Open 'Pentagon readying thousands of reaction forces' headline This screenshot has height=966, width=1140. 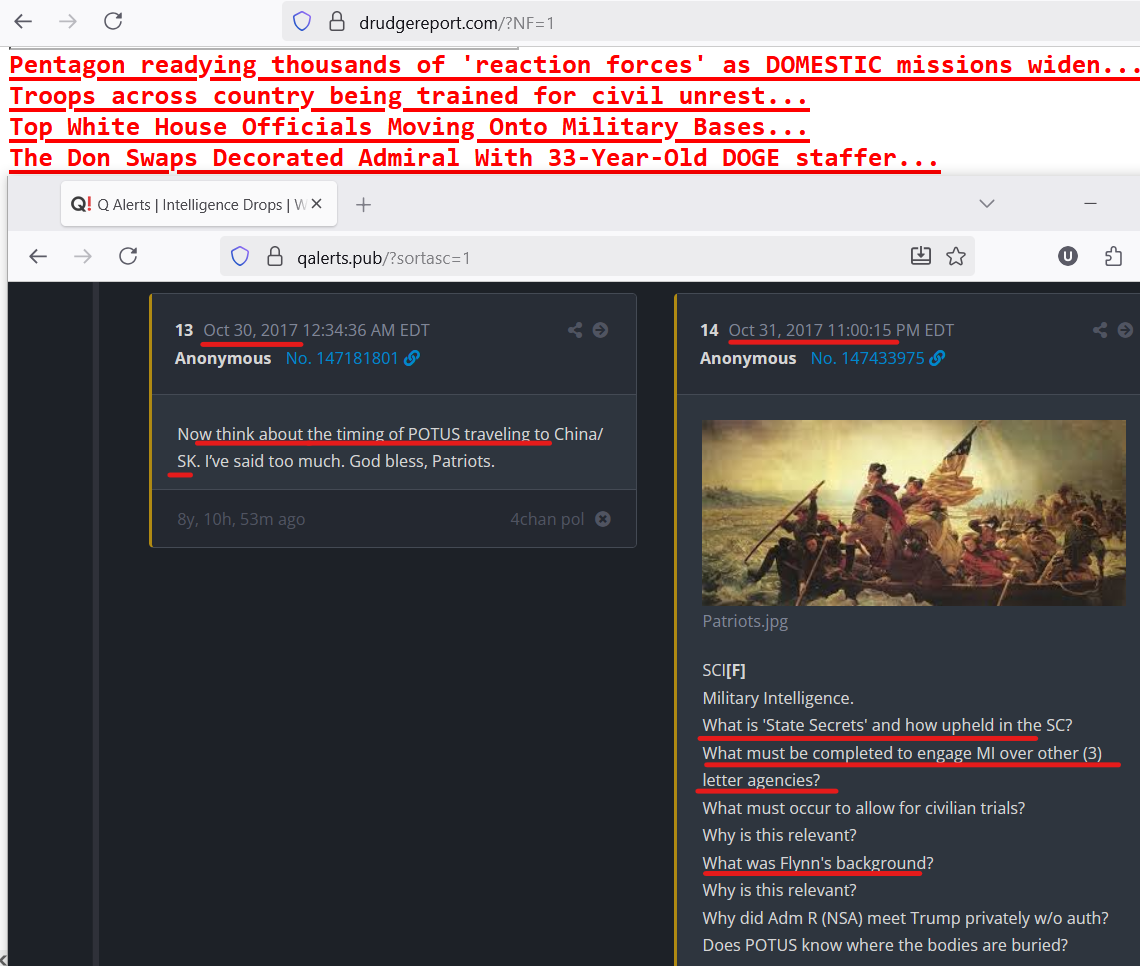(x=574, y=65)
